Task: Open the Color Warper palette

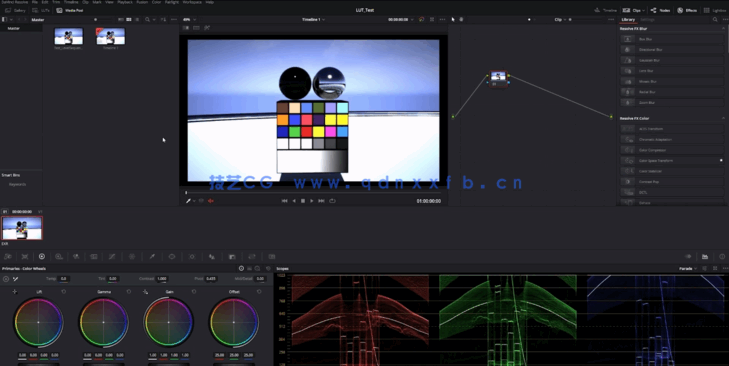Action: pyautogui.click(x=132, y=256)
